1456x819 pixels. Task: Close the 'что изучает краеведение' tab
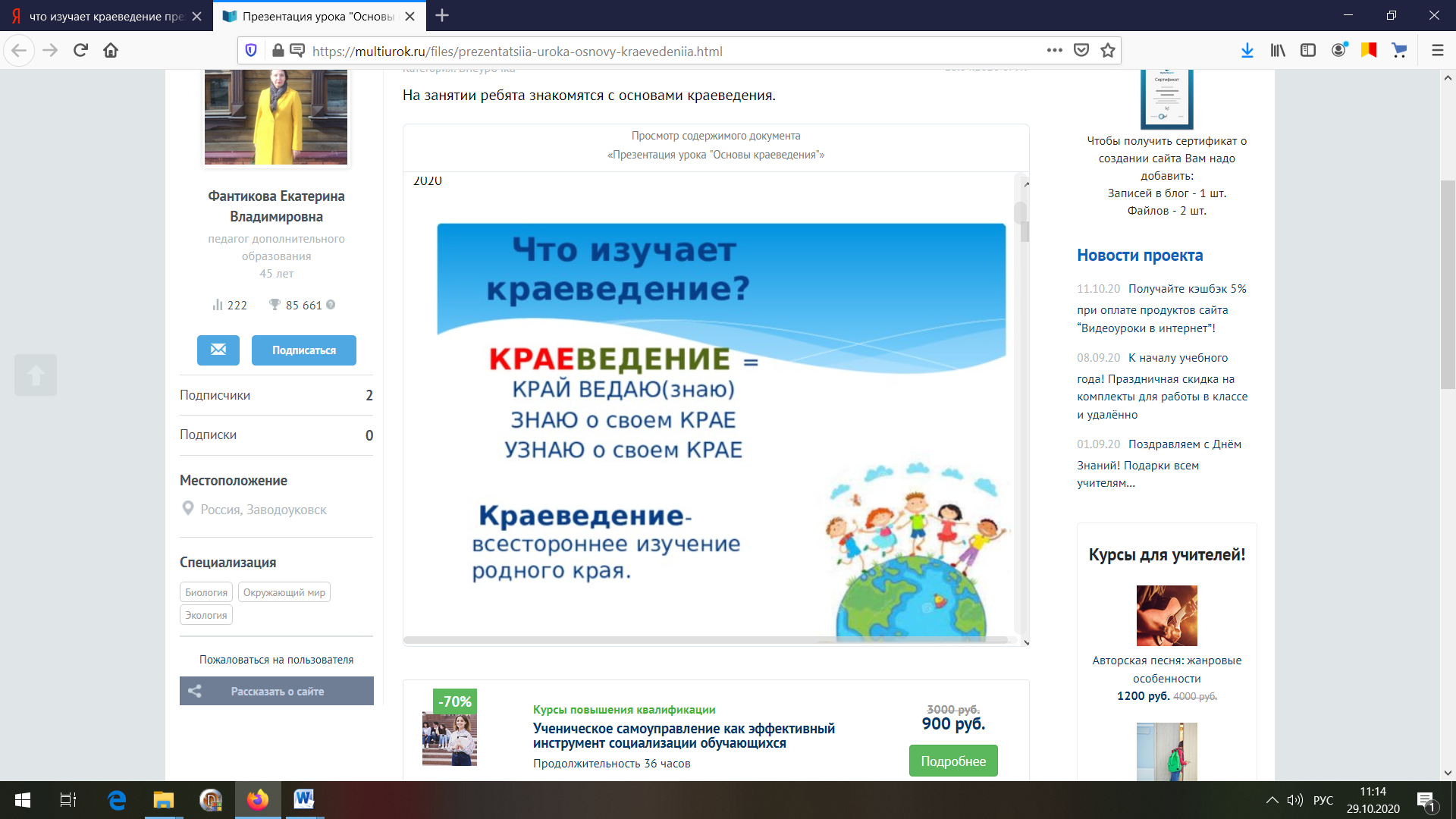click(196, 16)
